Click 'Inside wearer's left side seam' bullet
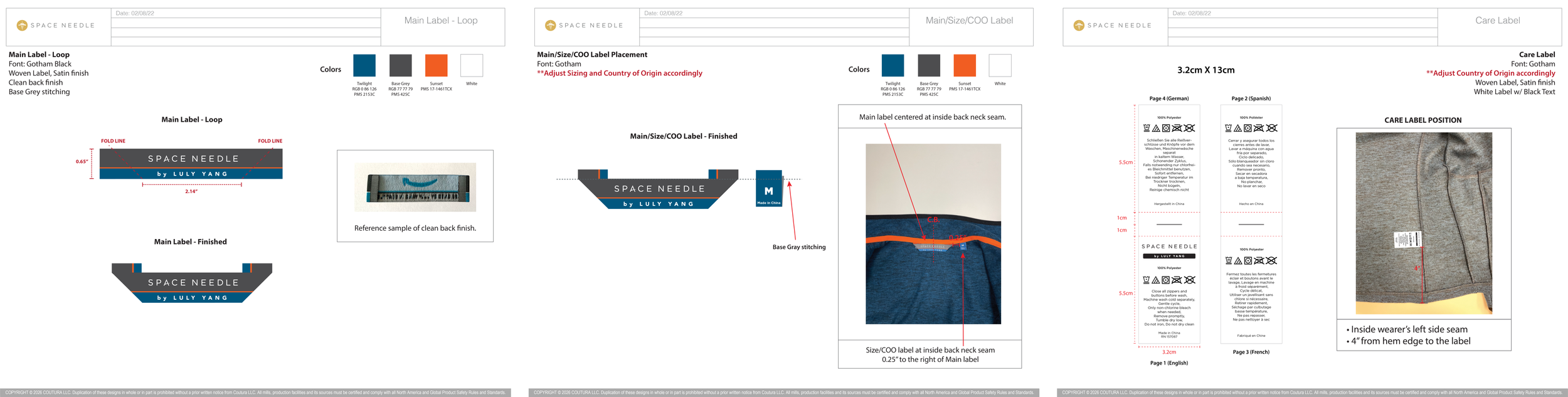1568x397 pixels. point(1407,329)
